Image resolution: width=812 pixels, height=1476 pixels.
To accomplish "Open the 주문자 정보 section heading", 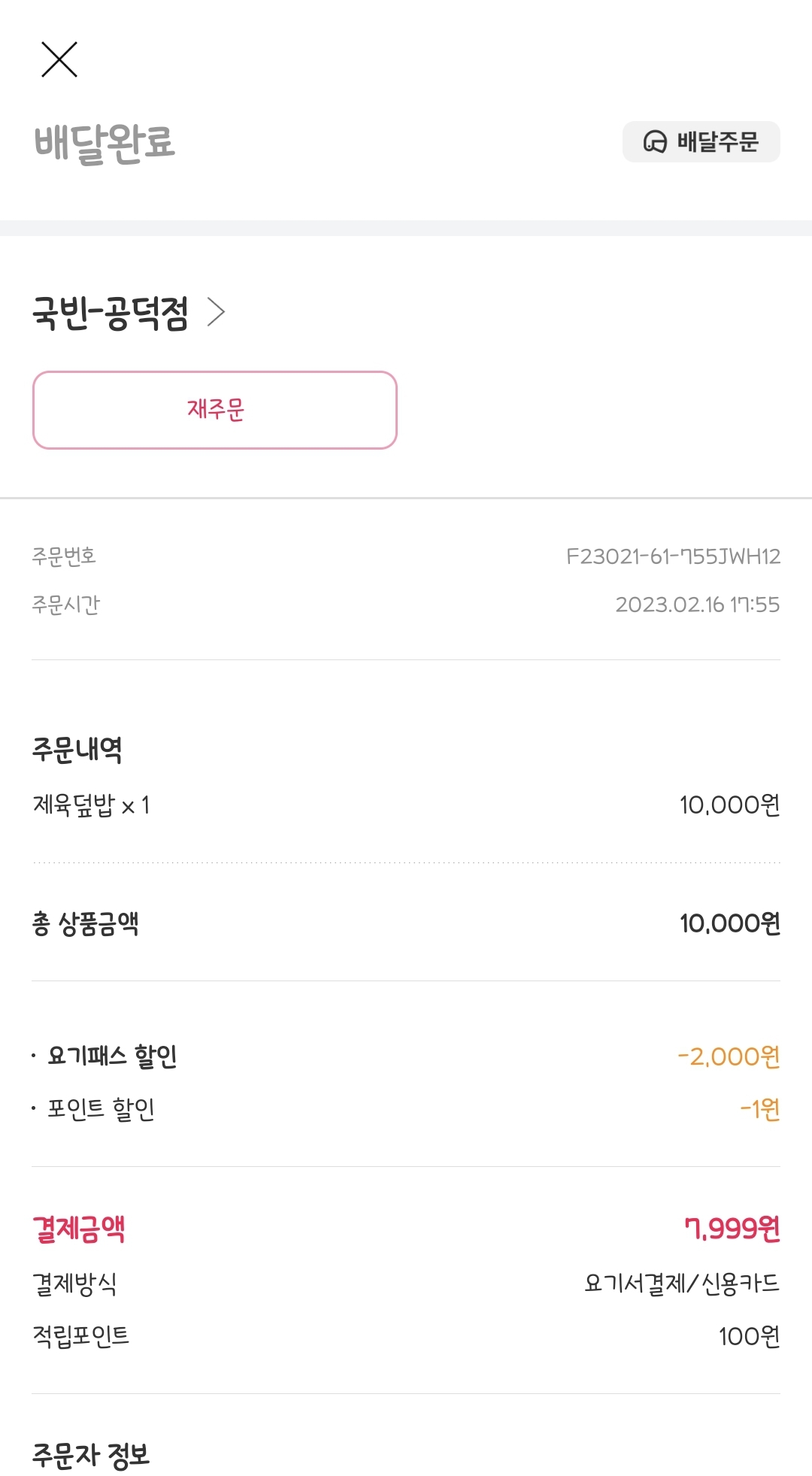I will tap(91, 1455).
